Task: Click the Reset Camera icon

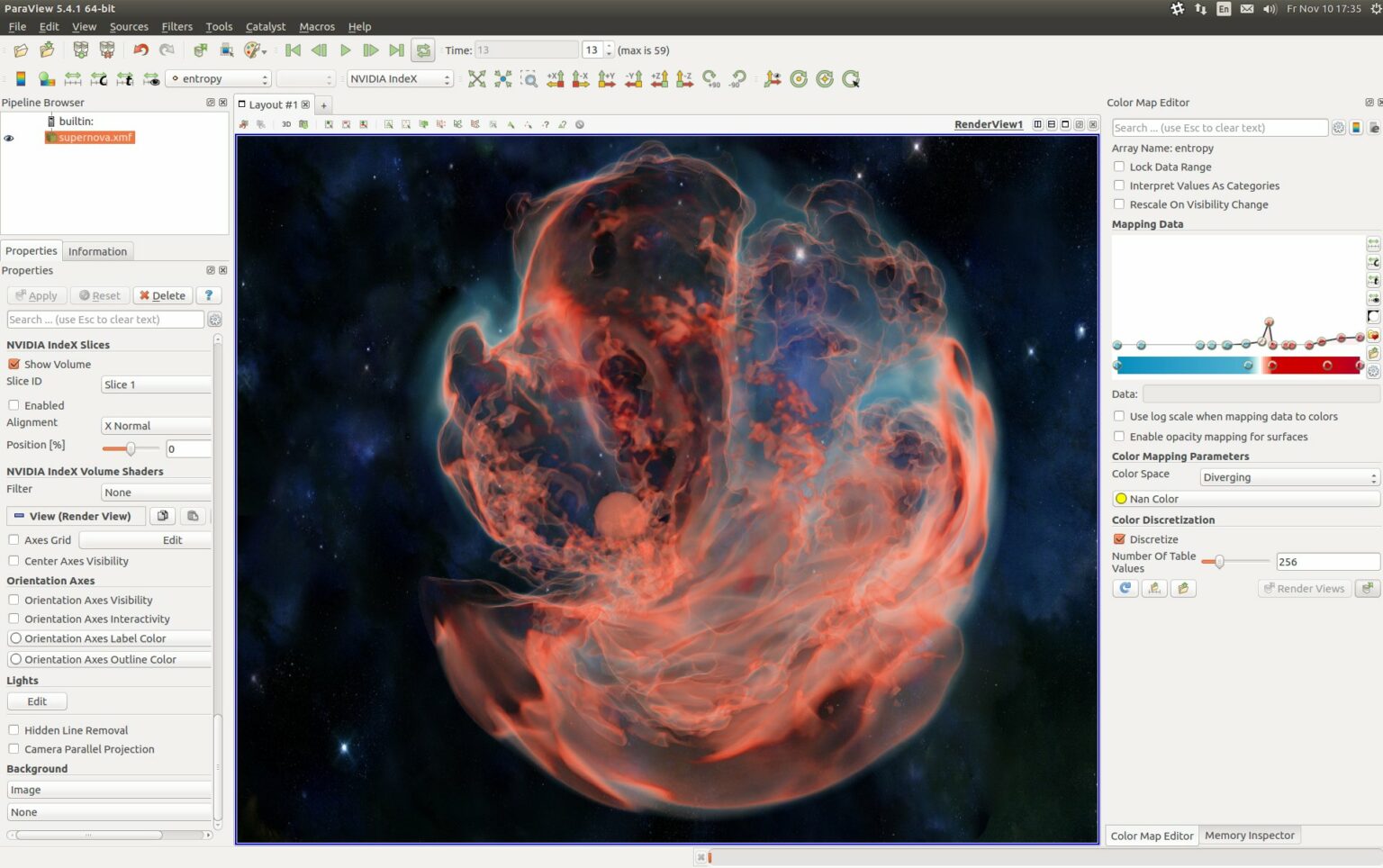Action: click(476, 79)
